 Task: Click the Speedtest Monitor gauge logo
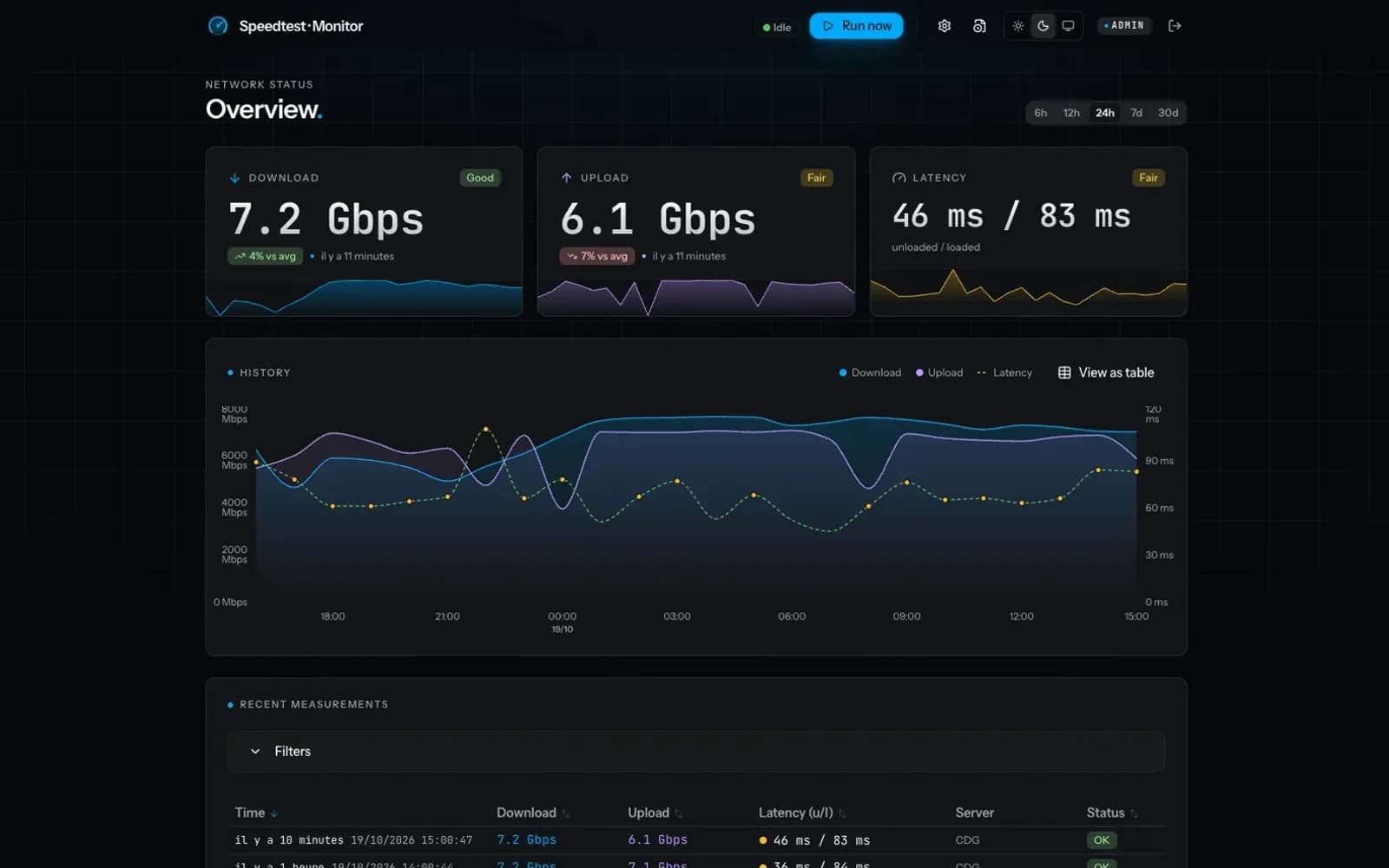[218, 26]
